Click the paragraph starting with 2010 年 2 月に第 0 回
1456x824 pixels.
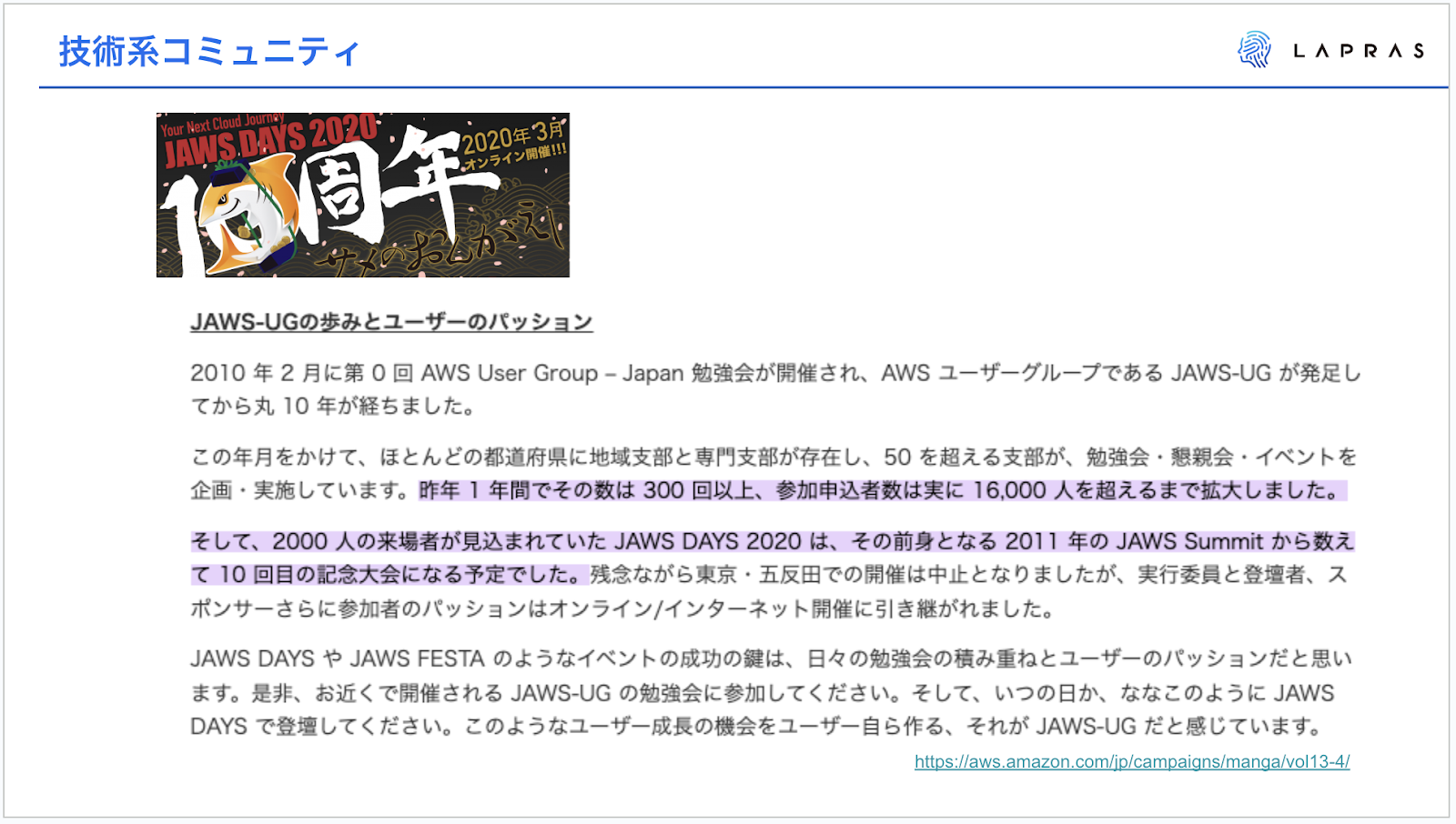pyautogui.click(x=775, y=389)
